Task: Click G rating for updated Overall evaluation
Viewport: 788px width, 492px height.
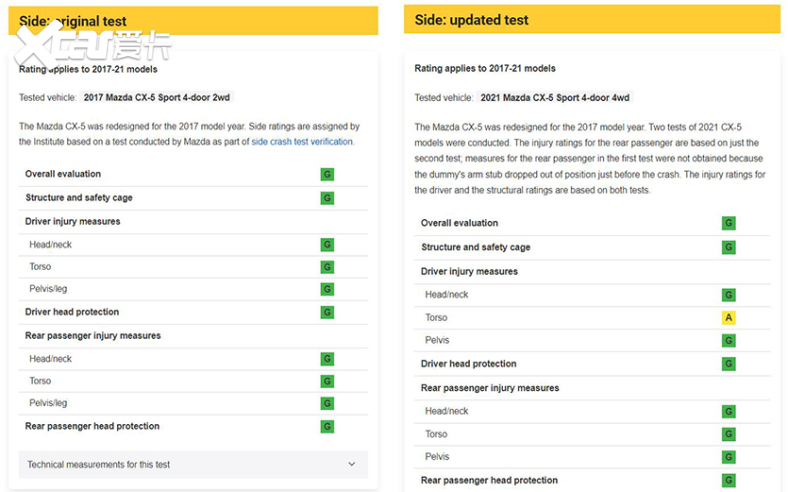Action: point(729,223)
